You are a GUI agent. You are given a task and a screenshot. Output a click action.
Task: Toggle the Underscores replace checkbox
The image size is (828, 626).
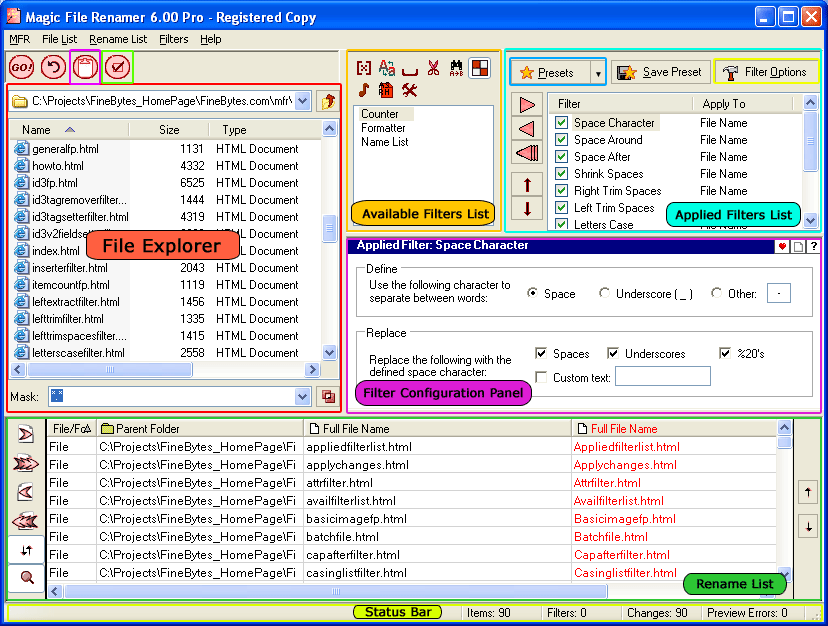pos(613,353)
